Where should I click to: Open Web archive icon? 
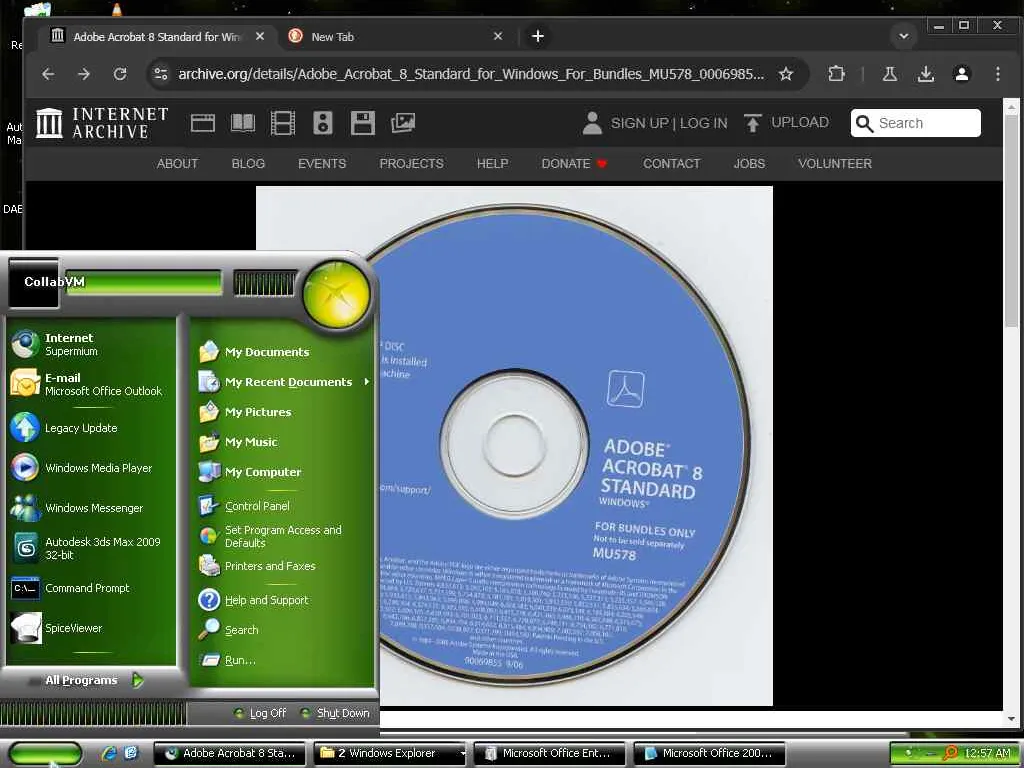tap(202, 123)
